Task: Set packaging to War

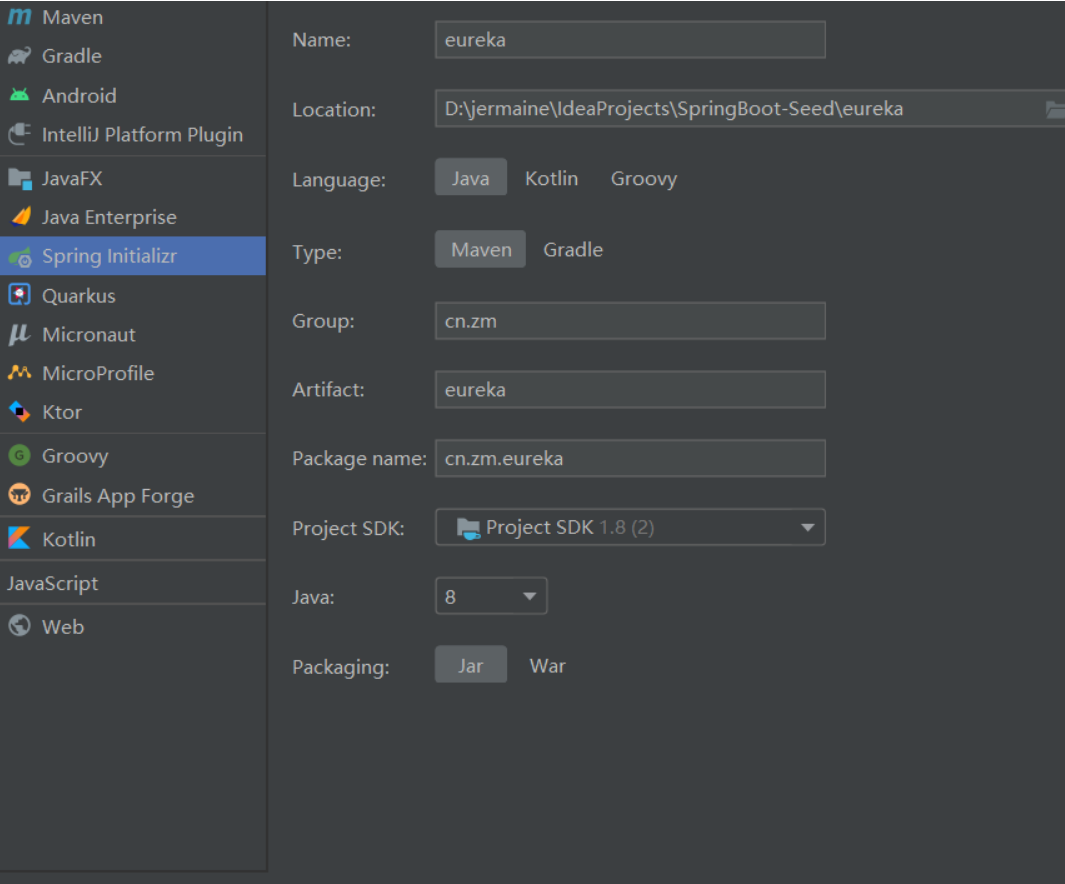Action: (x=547, y=665)
